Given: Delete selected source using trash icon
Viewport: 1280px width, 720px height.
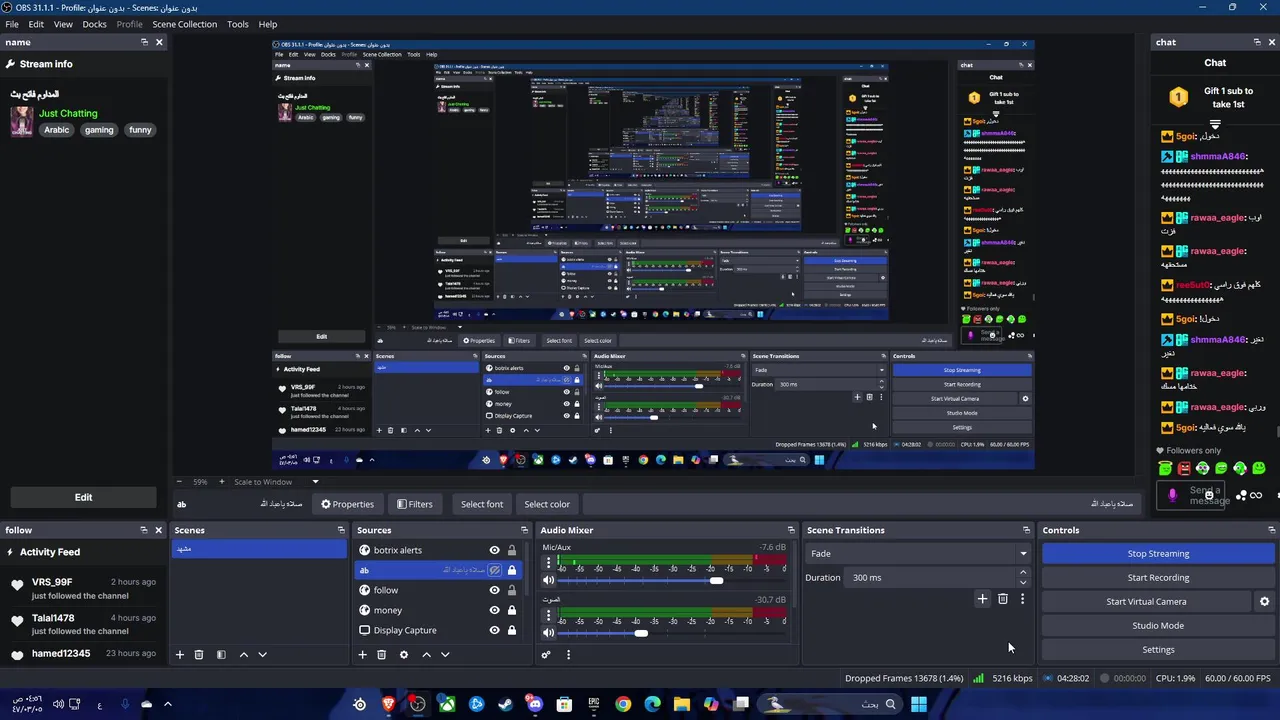Looking at the screenshot, I should 381,655.
